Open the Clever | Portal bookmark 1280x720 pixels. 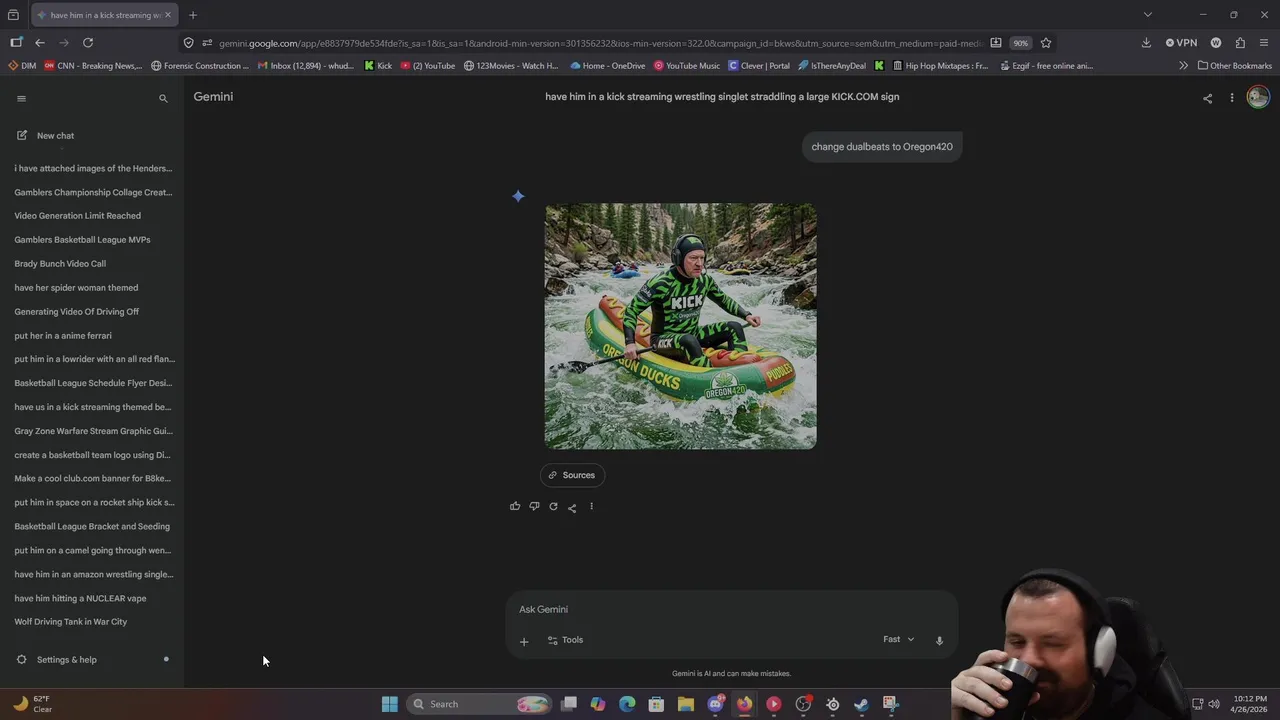click(759, 66)
